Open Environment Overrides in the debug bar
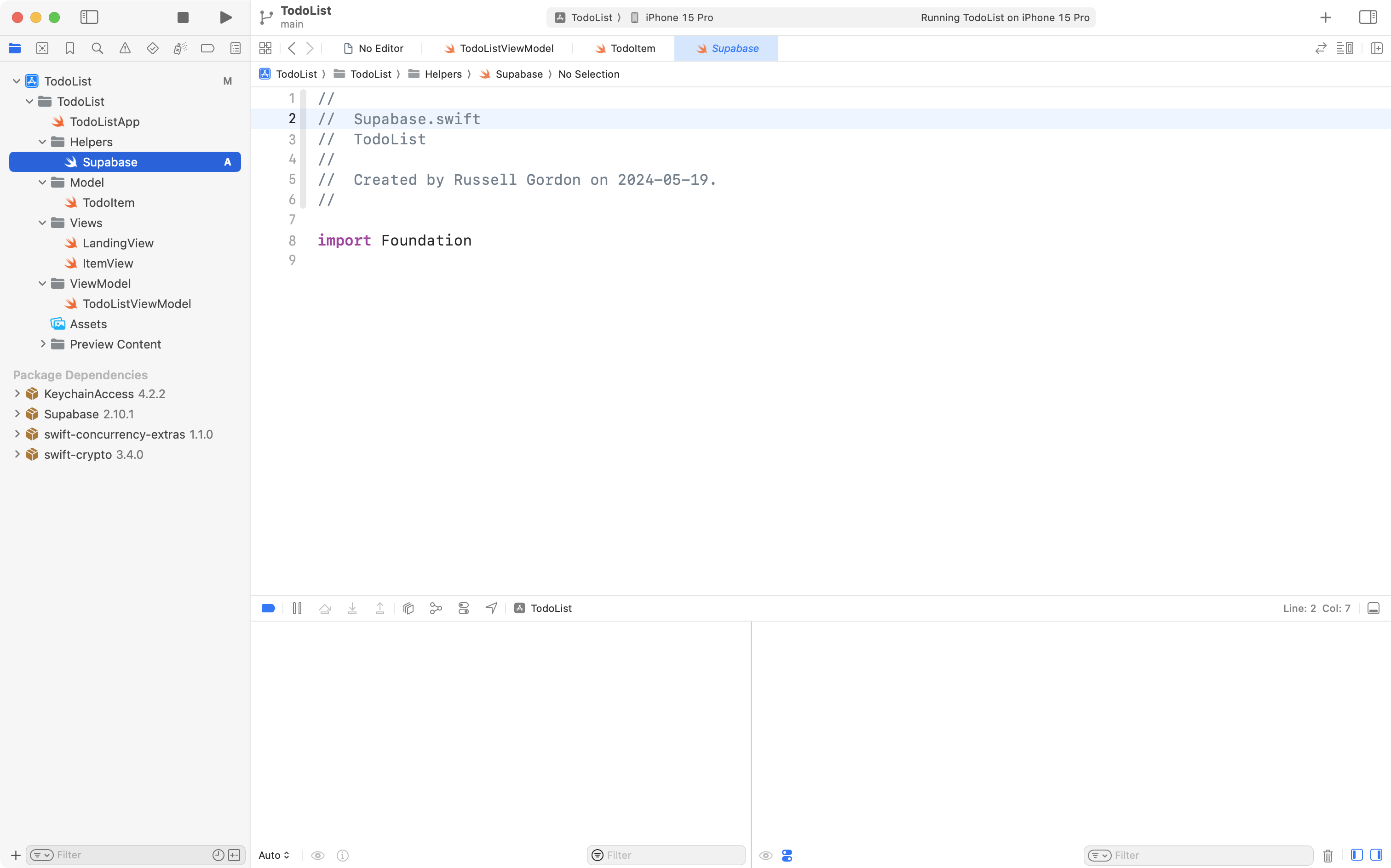 (x=464, y=608)
